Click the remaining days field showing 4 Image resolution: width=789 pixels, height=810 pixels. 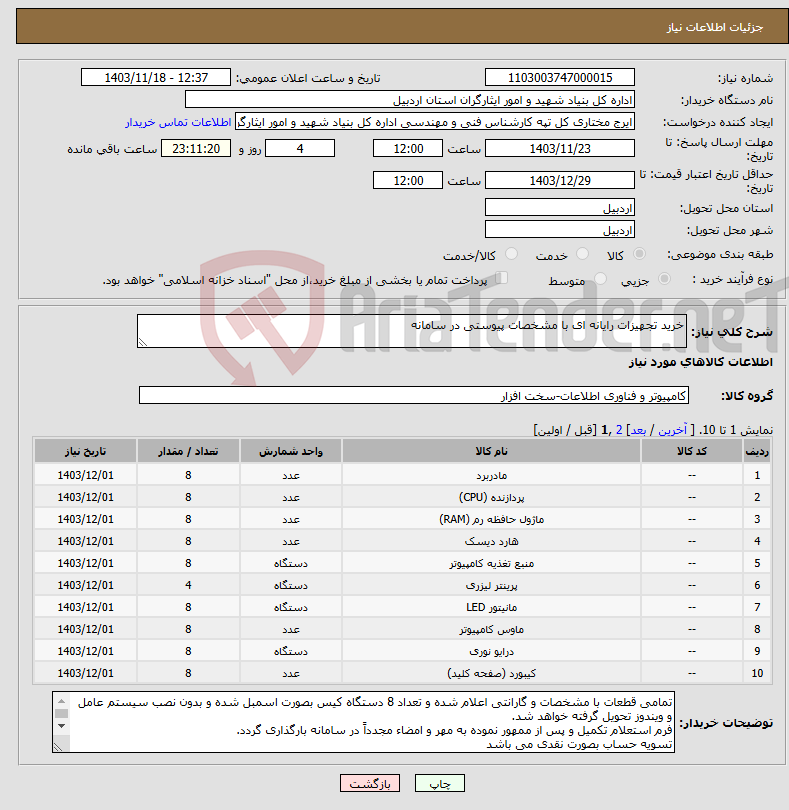tap(300, 149)
